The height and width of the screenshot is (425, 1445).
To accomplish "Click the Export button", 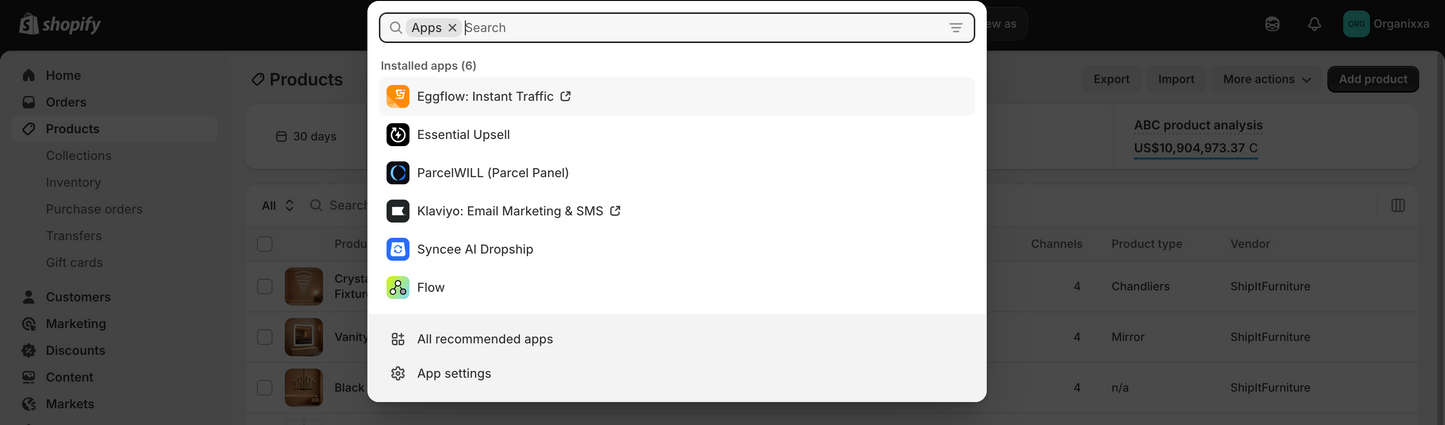I will click(1111, 79).
